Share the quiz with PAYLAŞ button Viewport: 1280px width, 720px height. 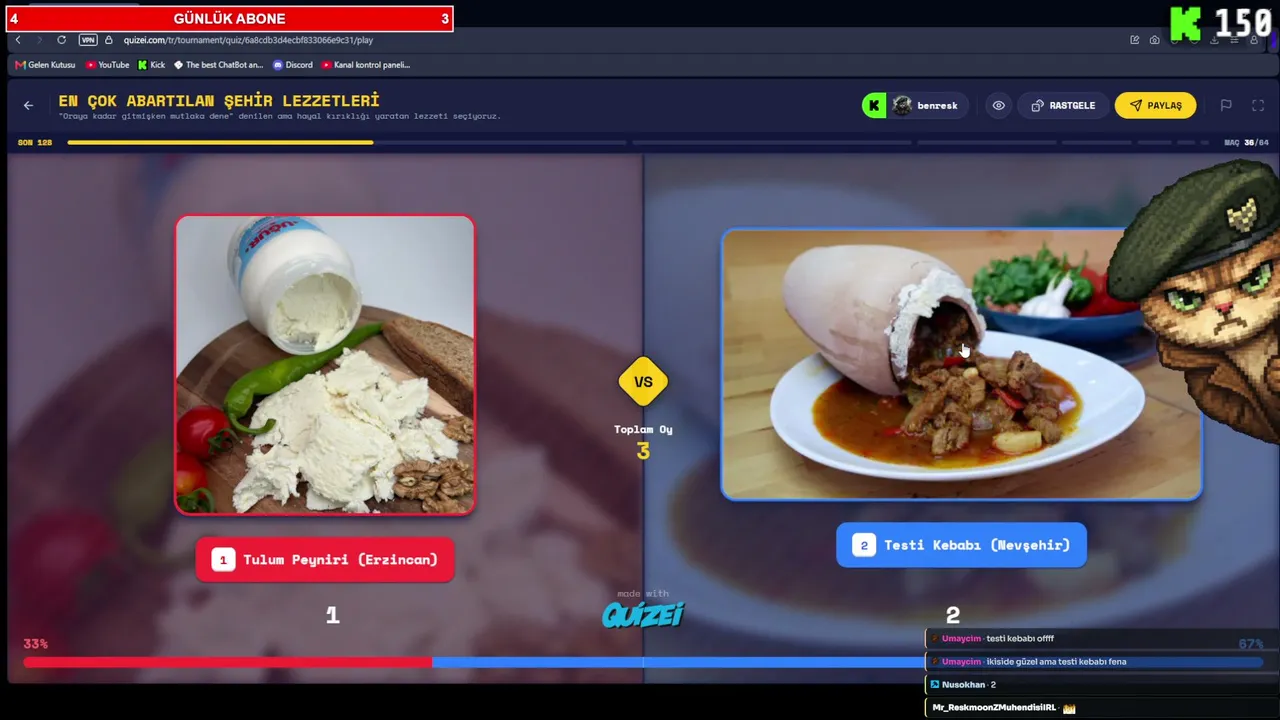(x=1155, y=105)
